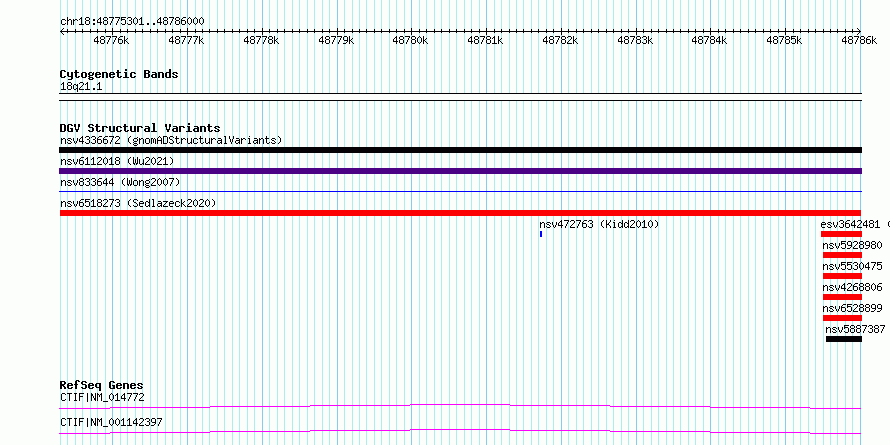Click the 48786k ruler tick label
Image resolution: width=890 pixels, height=445 pixels.
tap(859, 40)
